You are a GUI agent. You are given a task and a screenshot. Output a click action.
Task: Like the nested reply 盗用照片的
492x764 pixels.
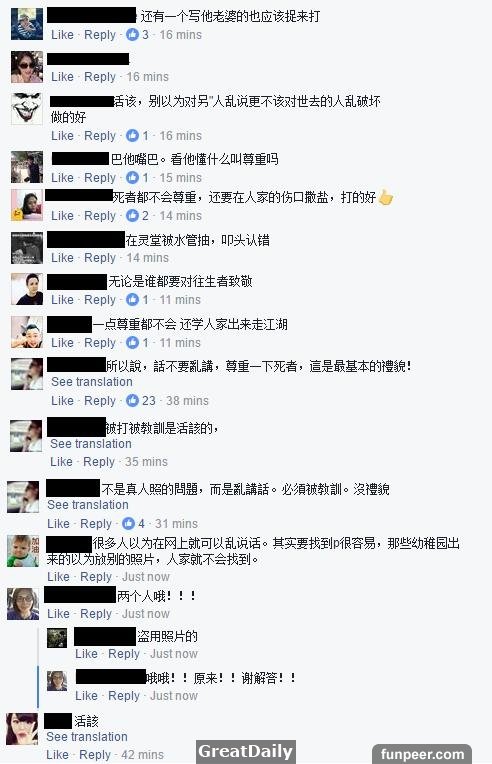click(86, 653)
